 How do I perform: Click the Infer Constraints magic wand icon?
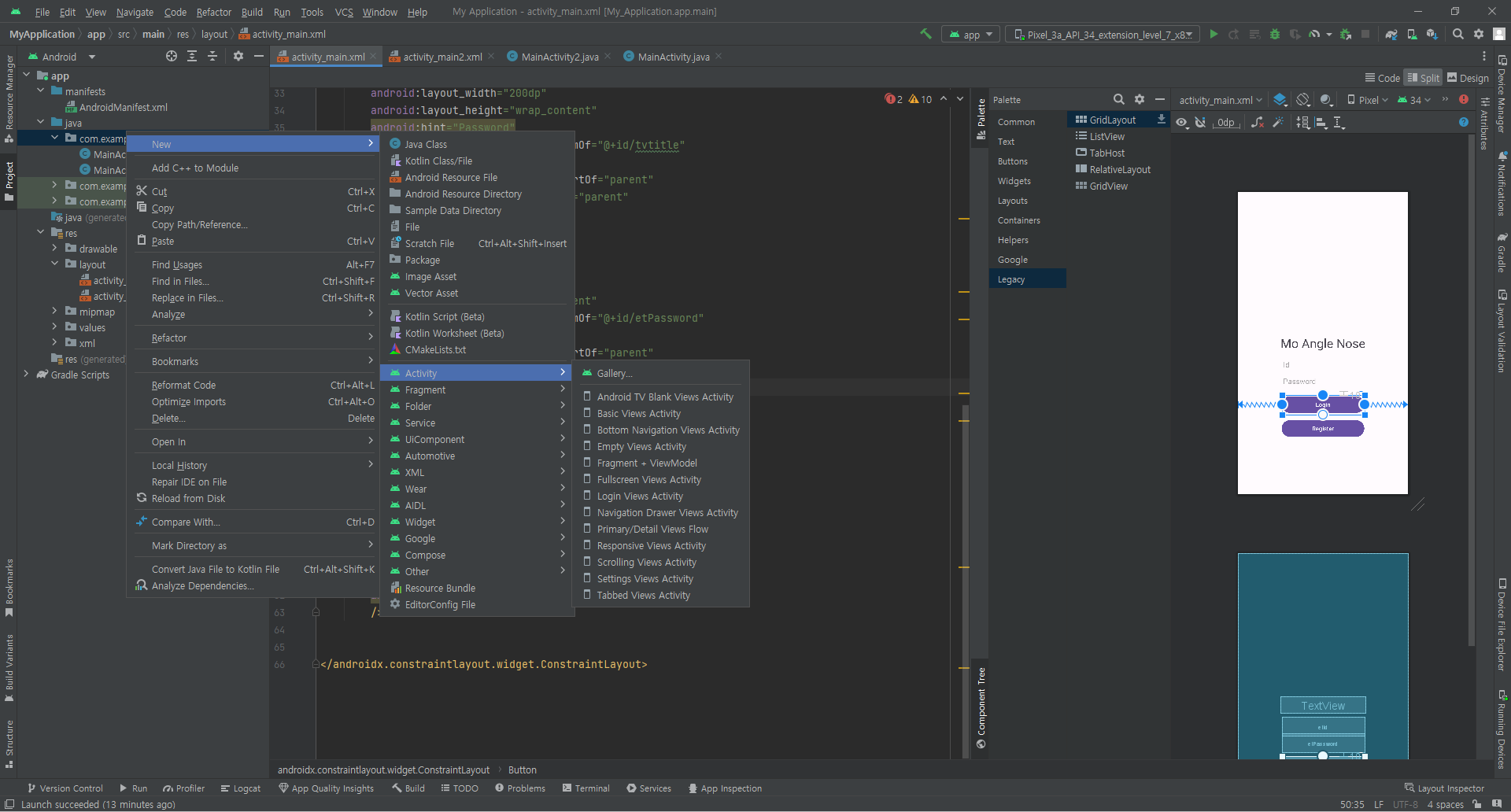pos(1278,123)
